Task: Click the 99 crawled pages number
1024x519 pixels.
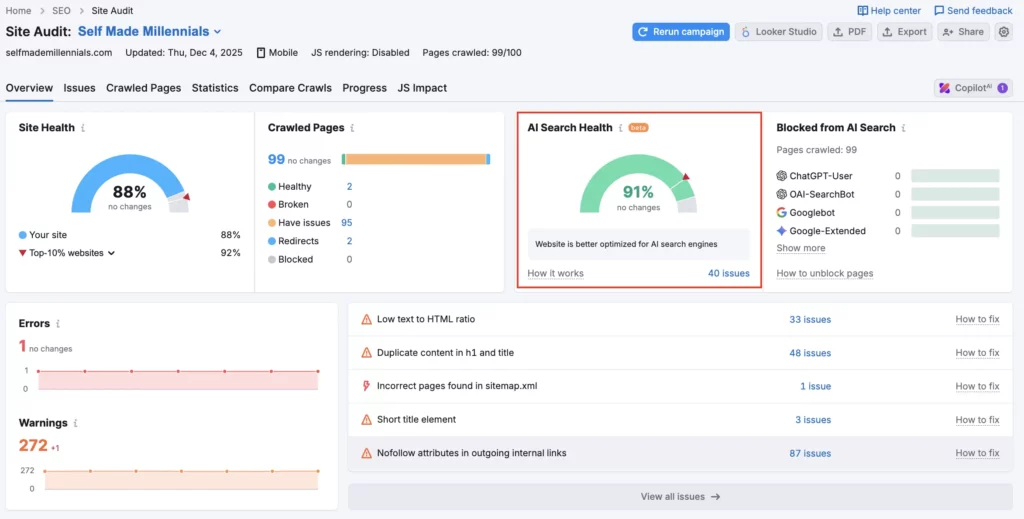Action: click(x=276, y=159)
